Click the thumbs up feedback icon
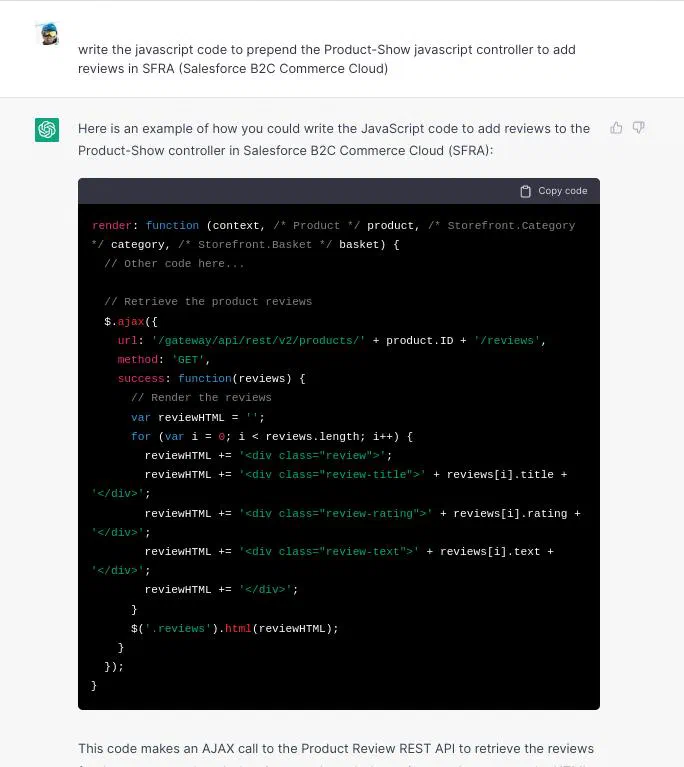Screen dimensions: 684x767 (616, 128)
